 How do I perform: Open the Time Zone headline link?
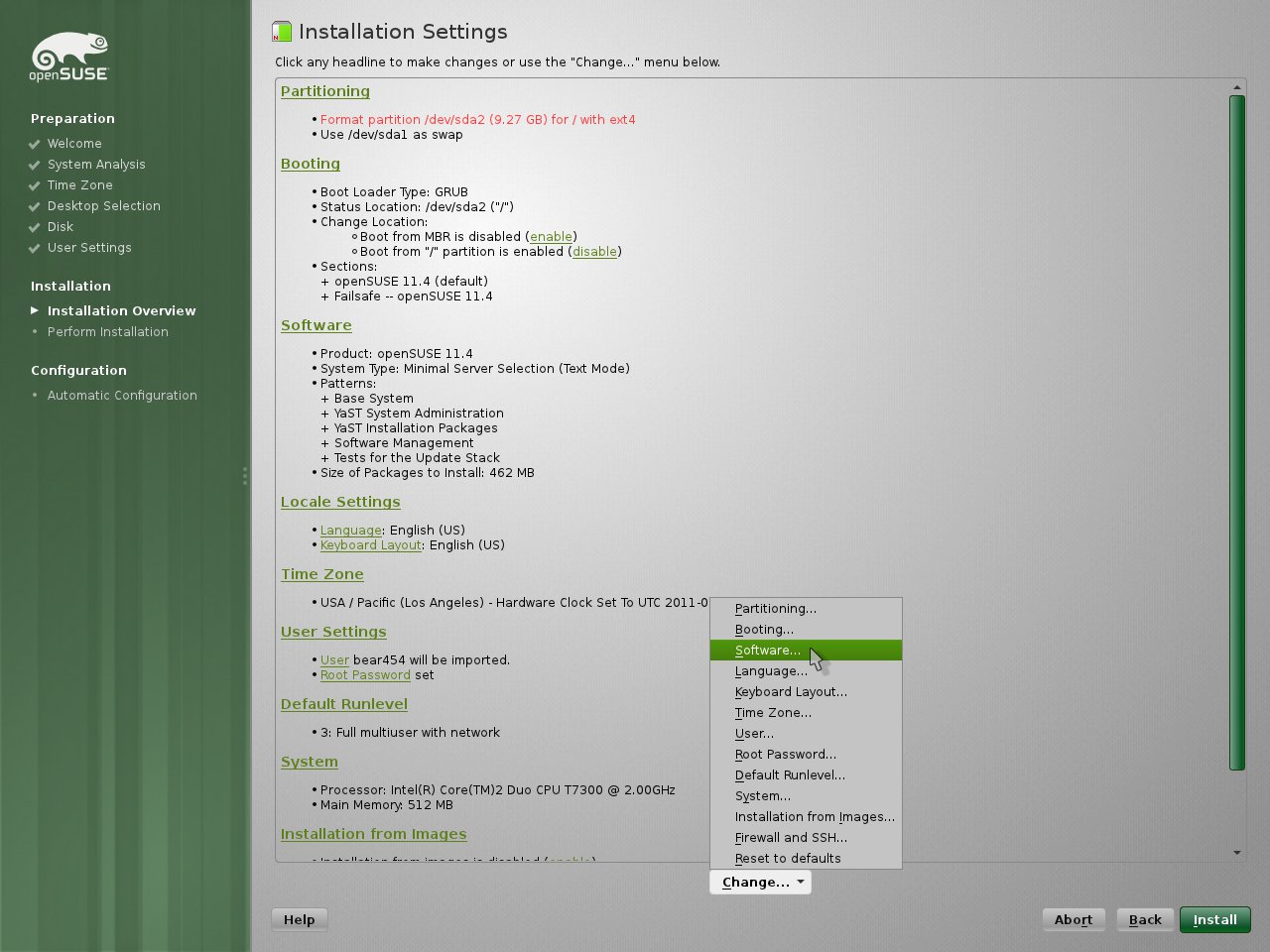[322, 574]
